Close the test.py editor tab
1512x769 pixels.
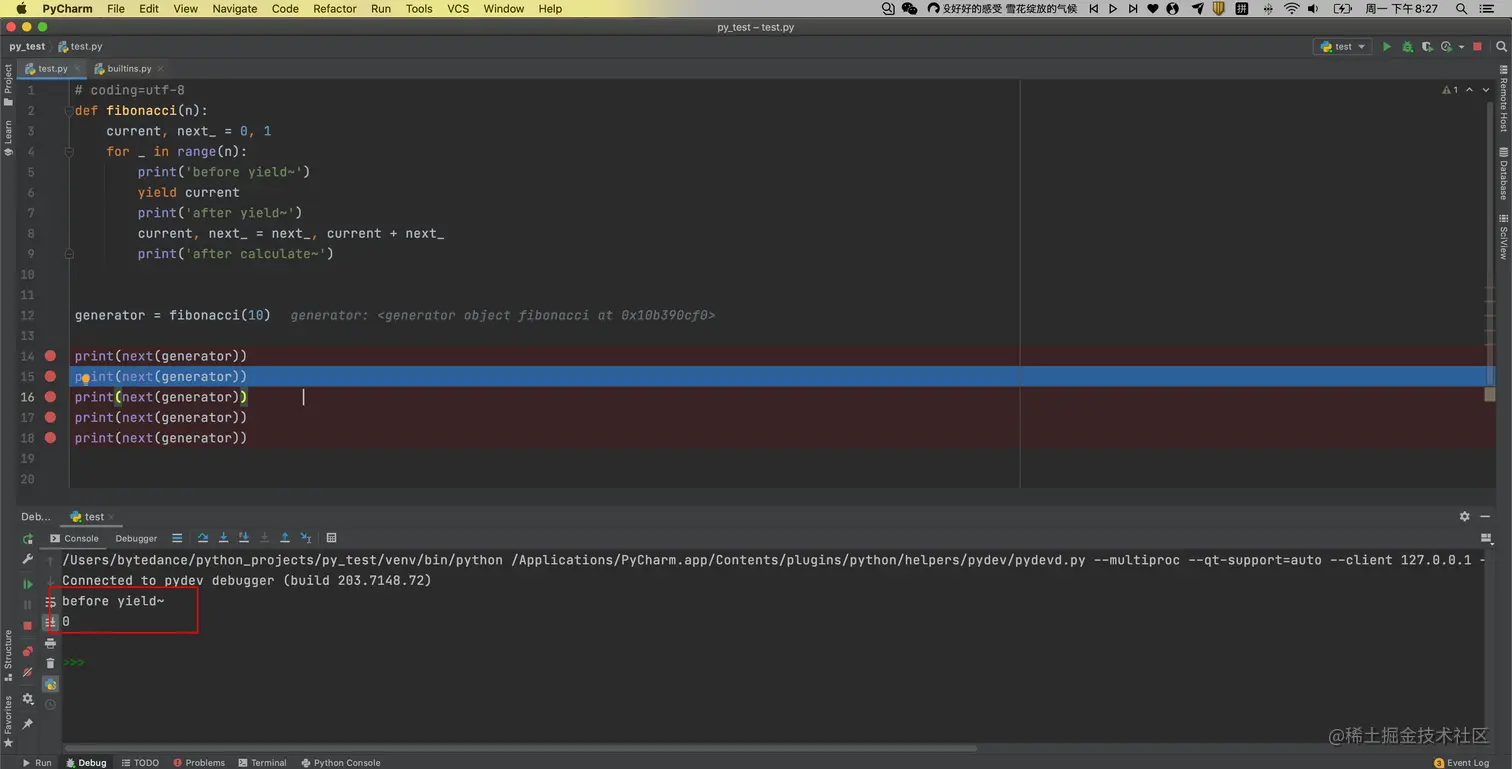coord(77,69)
